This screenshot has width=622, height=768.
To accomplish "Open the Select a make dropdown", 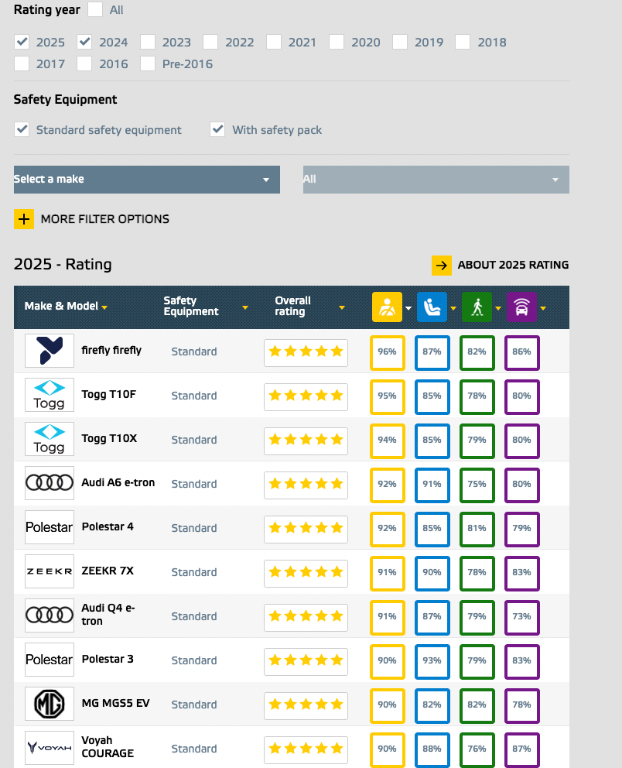I will click(147, 179).
